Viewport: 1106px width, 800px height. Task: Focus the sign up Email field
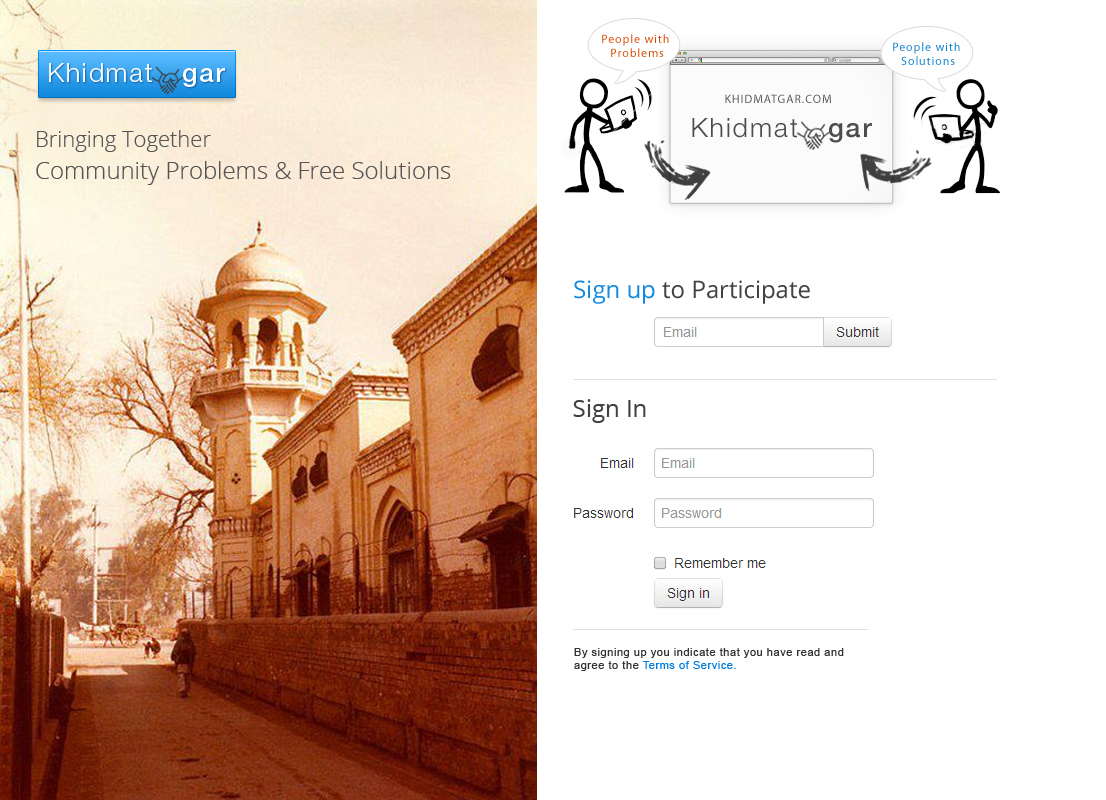739,332
